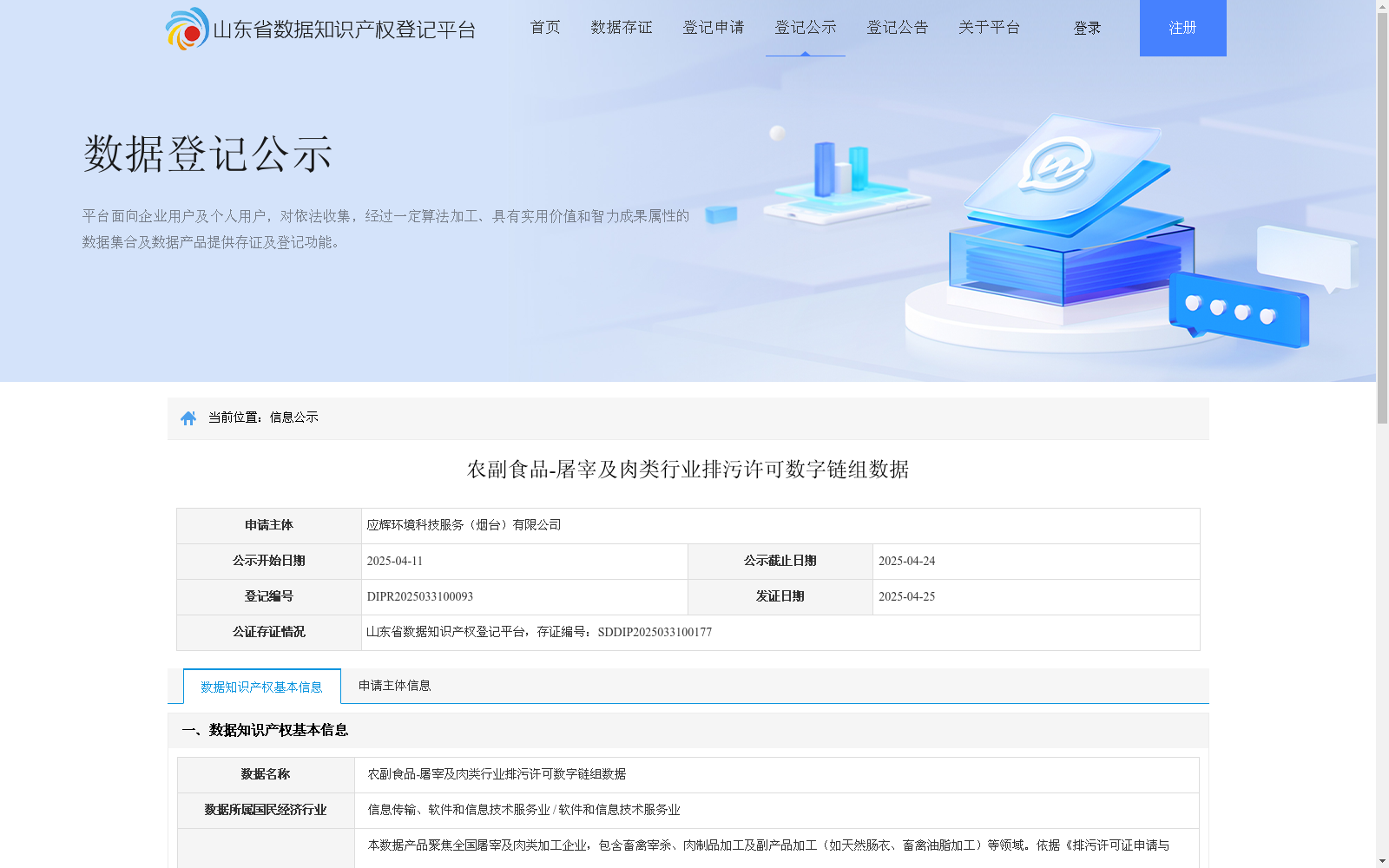This screenshot has width=1389, height=868.
Task: Click the 登录 link
Action: pyautogui.click(x=1087, y=29)
